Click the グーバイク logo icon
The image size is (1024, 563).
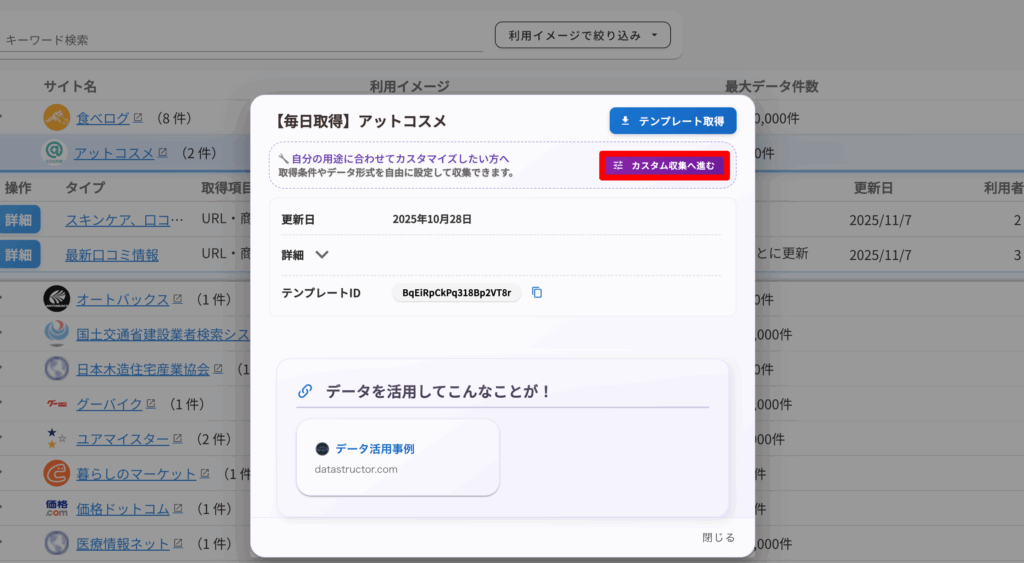(x=57, y=404)
